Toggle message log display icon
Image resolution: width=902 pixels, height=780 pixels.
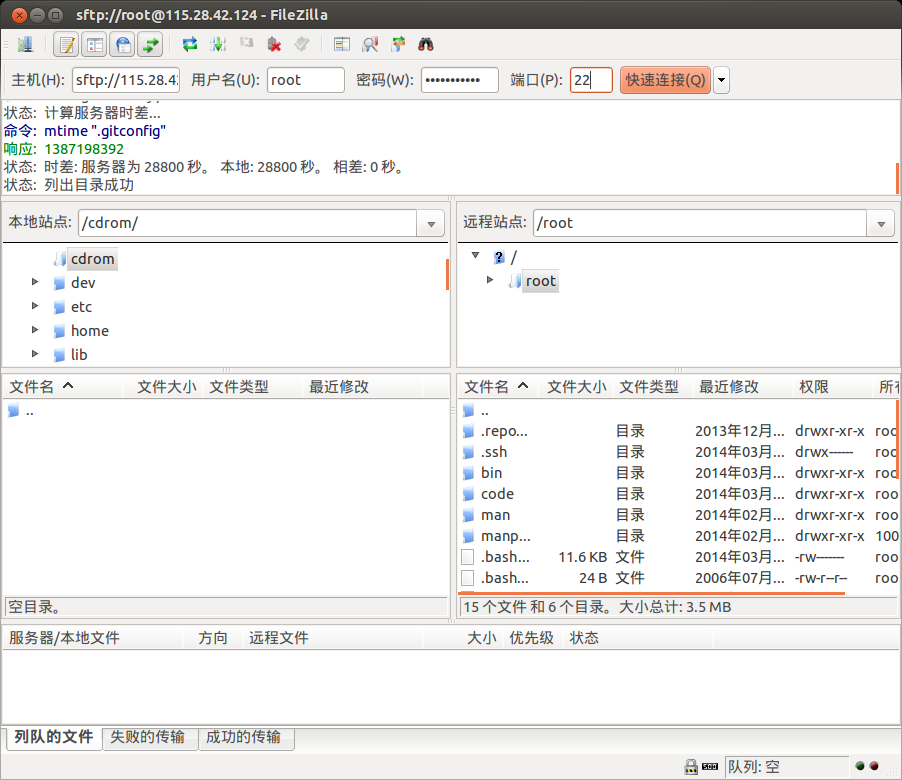click(x=66, y=44)
